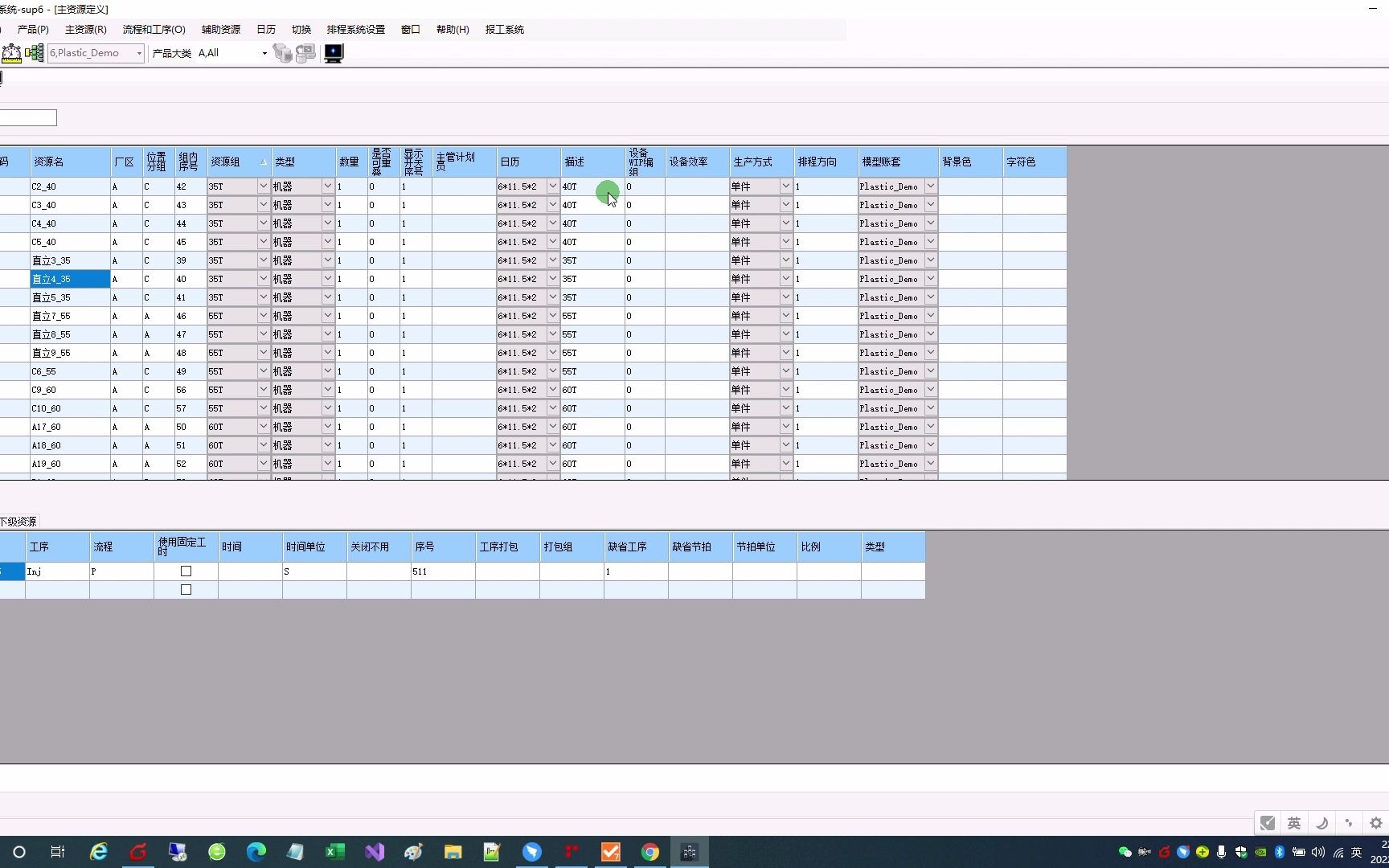
Task: Open the 产品大类 A,All dropdown
Action: pos(264,53)
